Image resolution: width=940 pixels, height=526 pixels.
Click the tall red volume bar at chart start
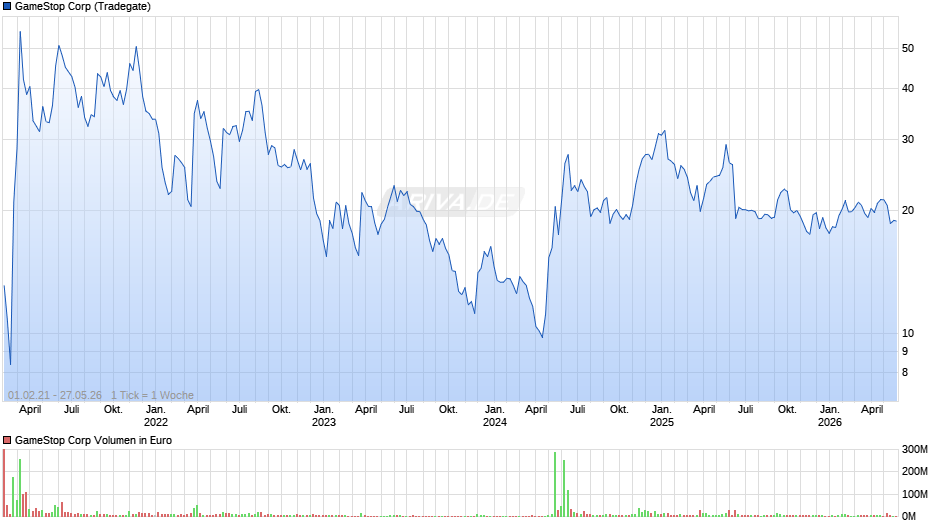point(4,483)
